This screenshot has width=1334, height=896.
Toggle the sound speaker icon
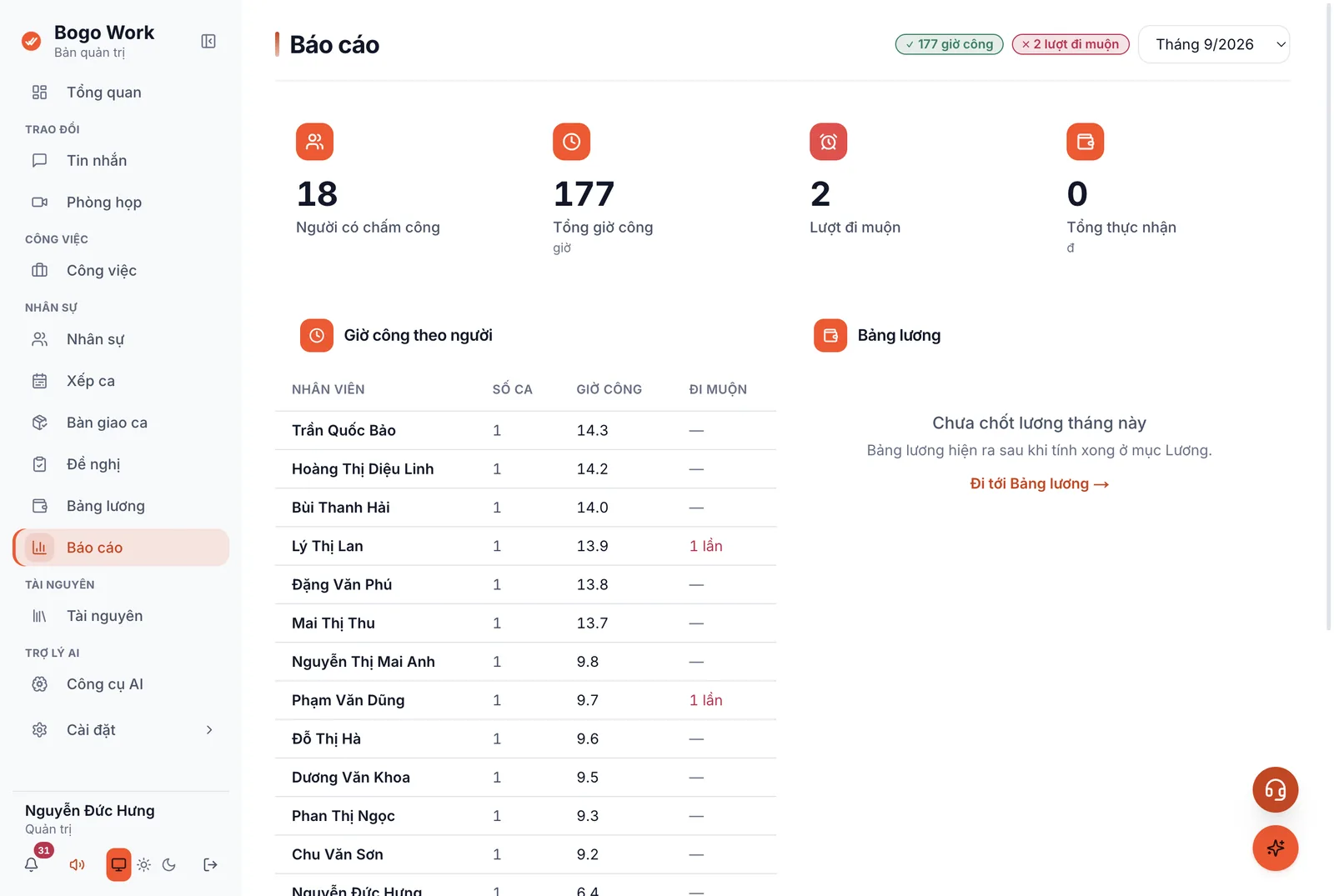coord(77,864)
